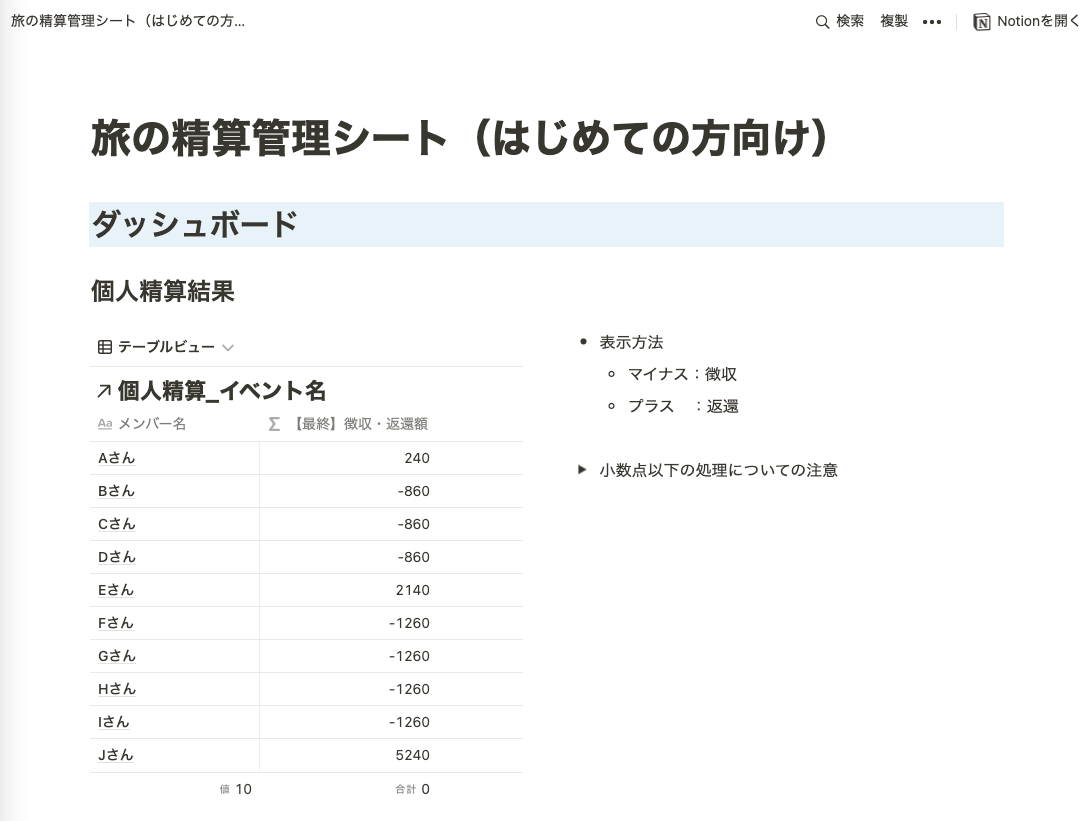Open the テーブルビュー view dropdown chevron

point(228,347)
